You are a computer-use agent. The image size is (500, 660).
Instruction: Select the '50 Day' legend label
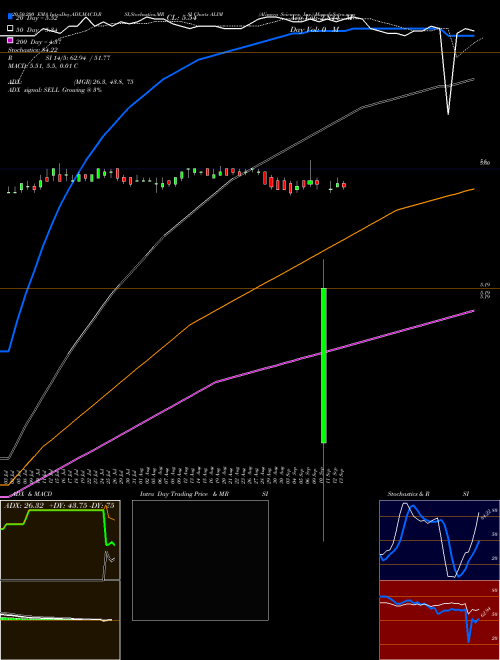point(26,30)
